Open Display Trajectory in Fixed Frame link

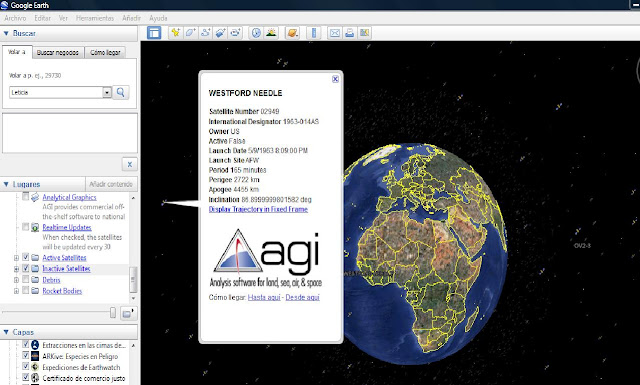click(x=258, y=209)
